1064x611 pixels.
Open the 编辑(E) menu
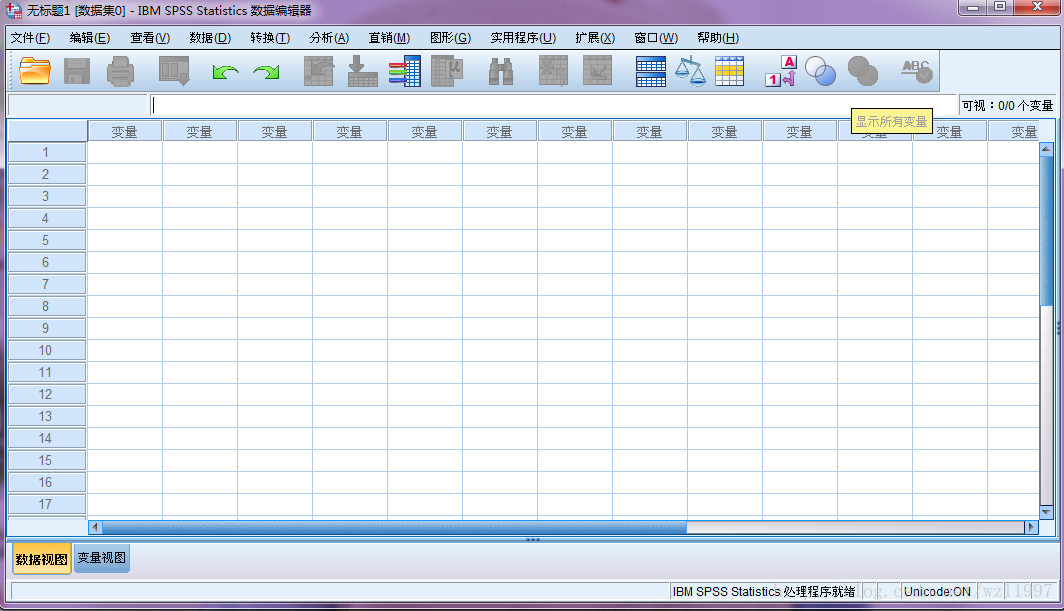pyautogui.click(x=90, y=38)
